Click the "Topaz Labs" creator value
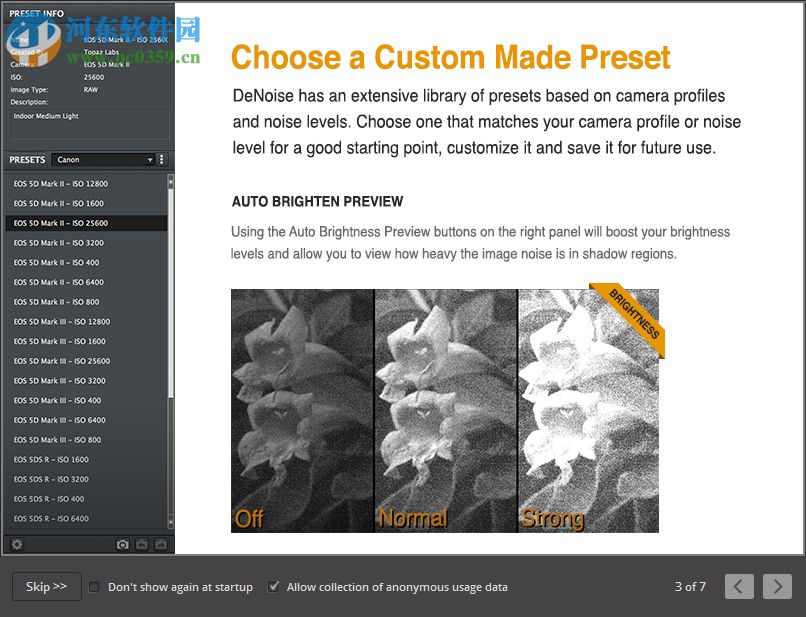The height and width of the screenshot is (617, 806). 101,52
